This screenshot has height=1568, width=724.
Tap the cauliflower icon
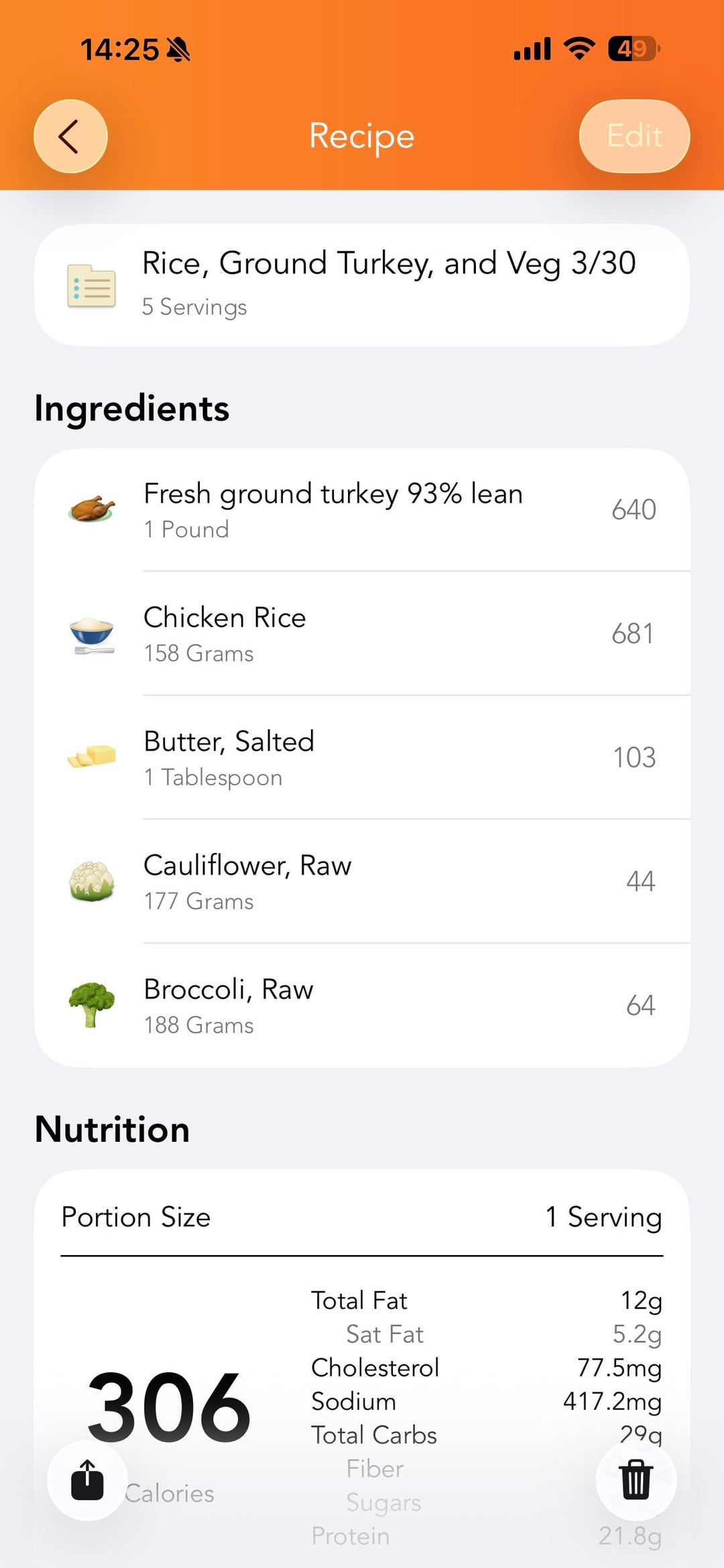click(x=92, y=881)
